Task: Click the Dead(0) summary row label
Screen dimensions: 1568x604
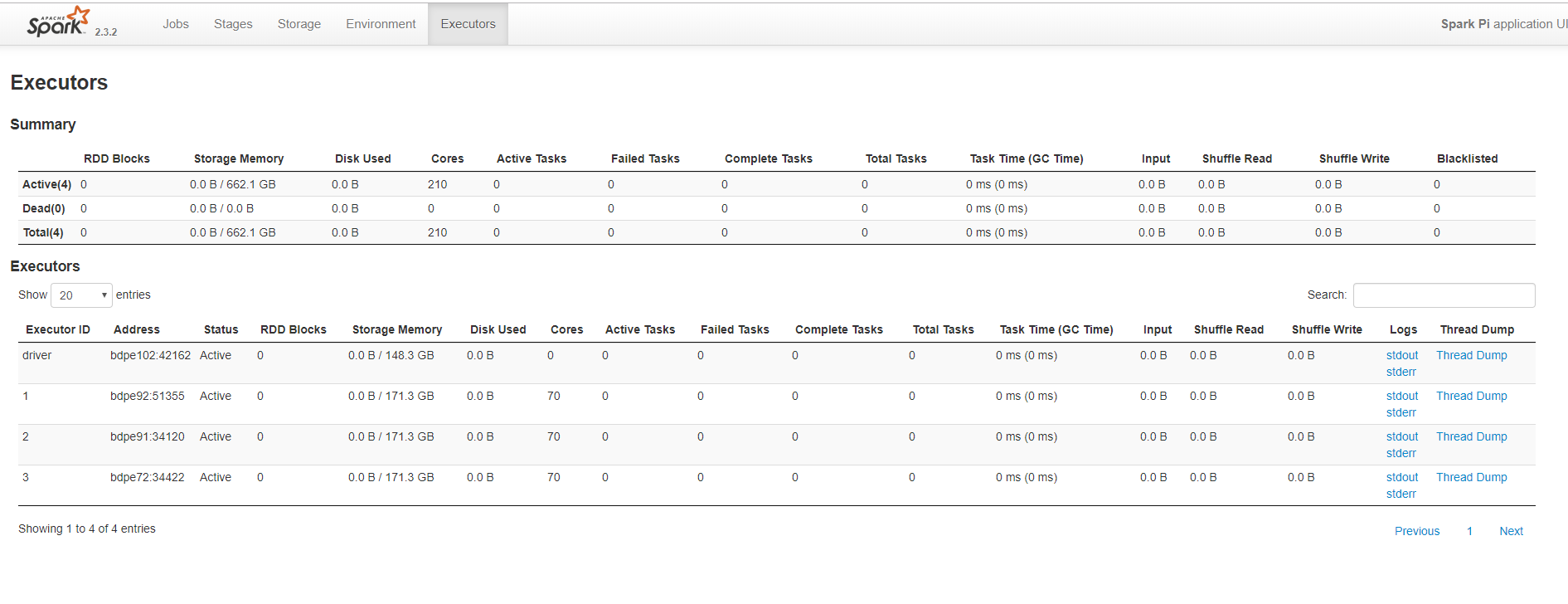Action: click(x=44, y=208)
